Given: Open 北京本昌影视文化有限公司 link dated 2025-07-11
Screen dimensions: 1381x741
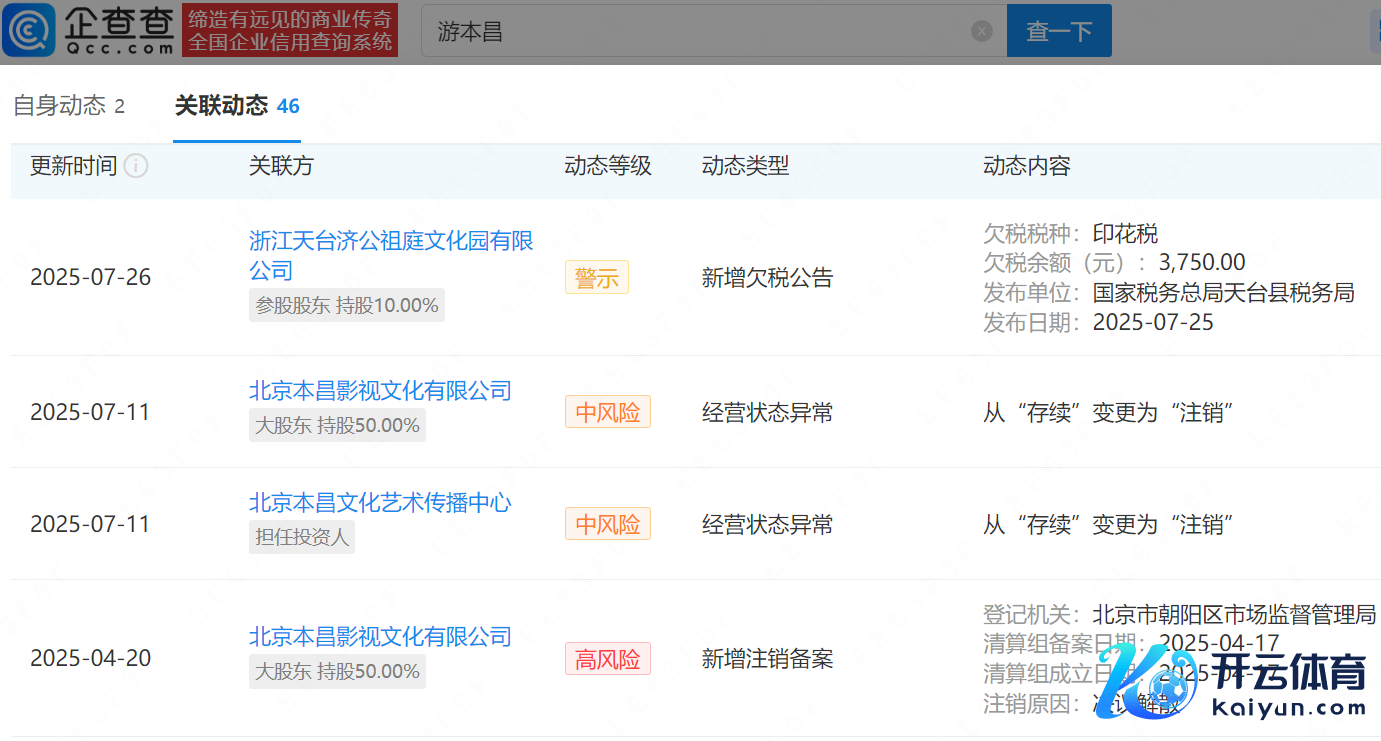Looking at the screenshot, I should coord(380,390).
